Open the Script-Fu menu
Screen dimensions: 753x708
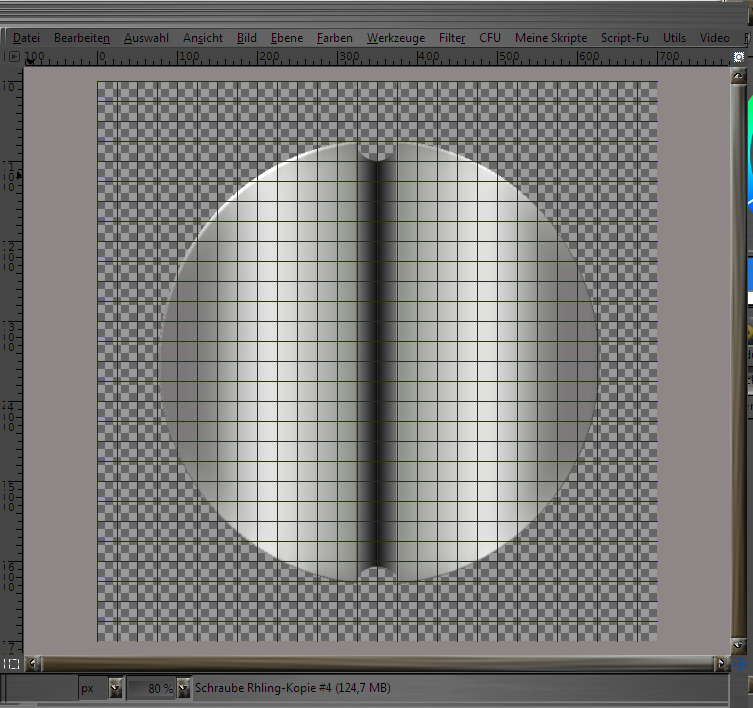point(624,38)
